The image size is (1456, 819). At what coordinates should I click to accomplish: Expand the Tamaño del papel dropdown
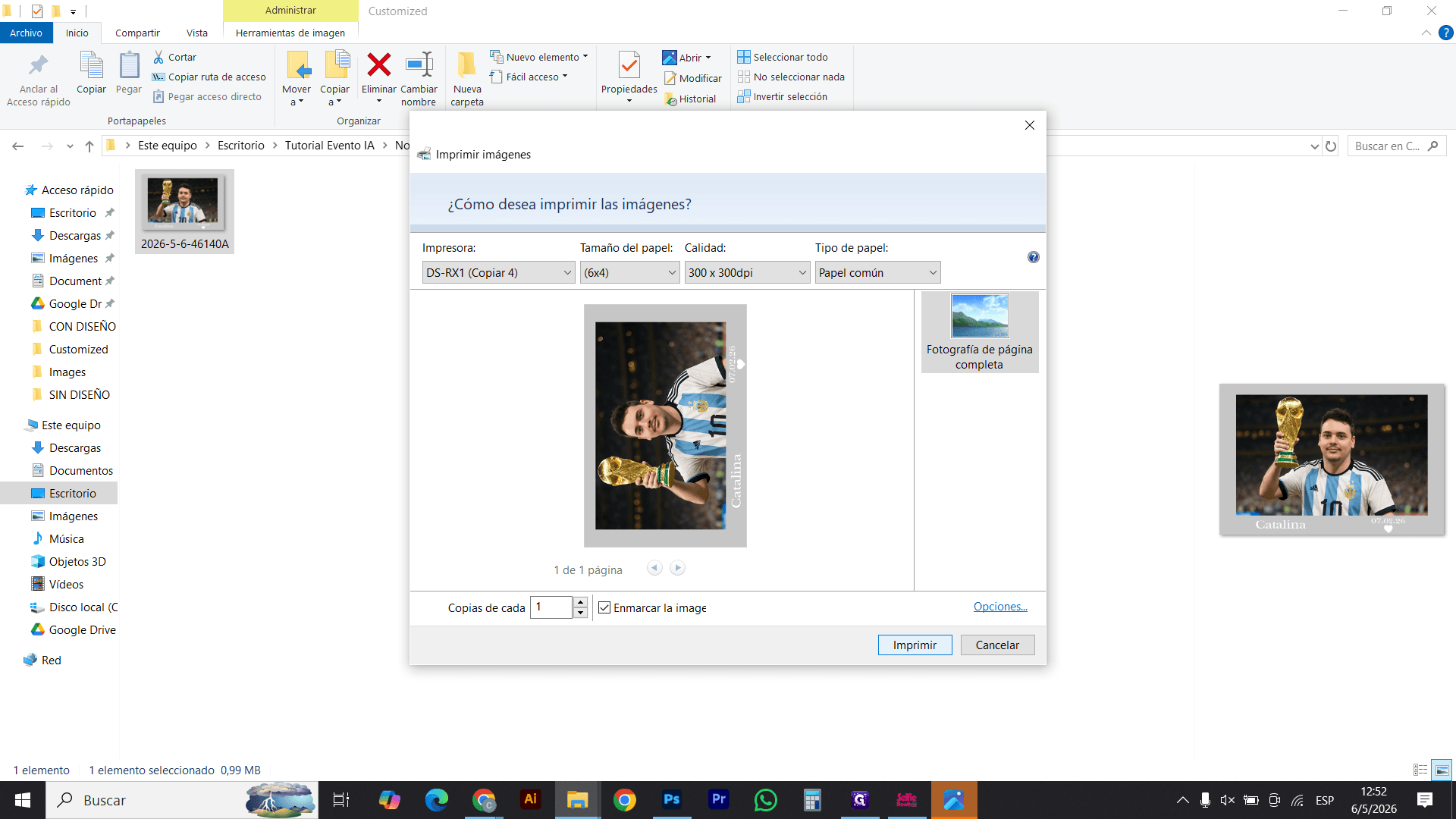coord(629,273)
